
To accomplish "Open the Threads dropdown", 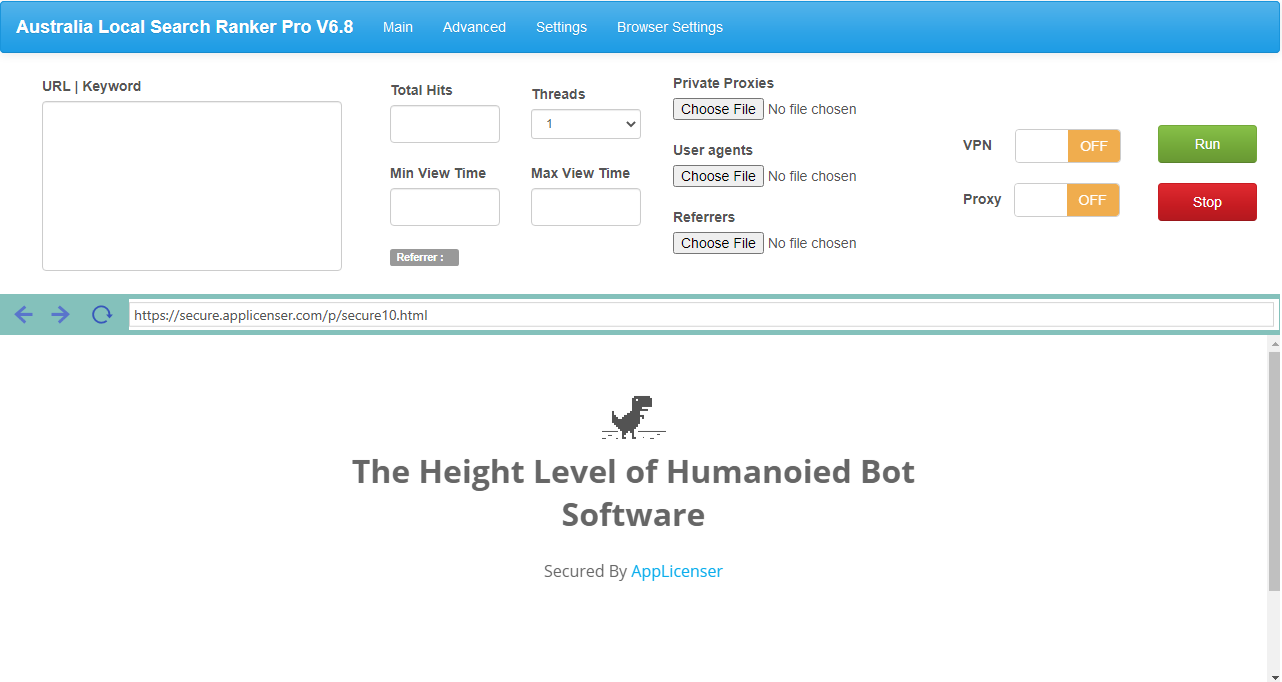I will click(x=586, y=124).
